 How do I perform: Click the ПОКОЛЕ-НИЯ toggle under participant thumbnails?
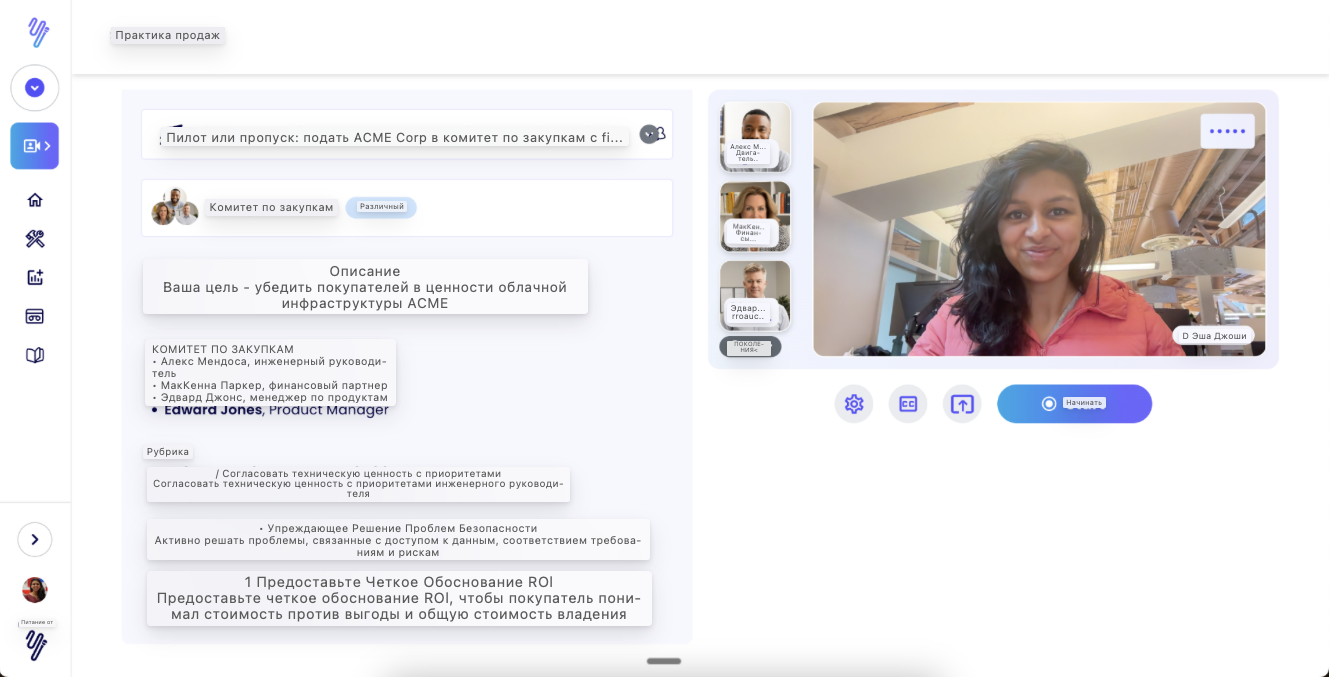click(x=750, y=347)
